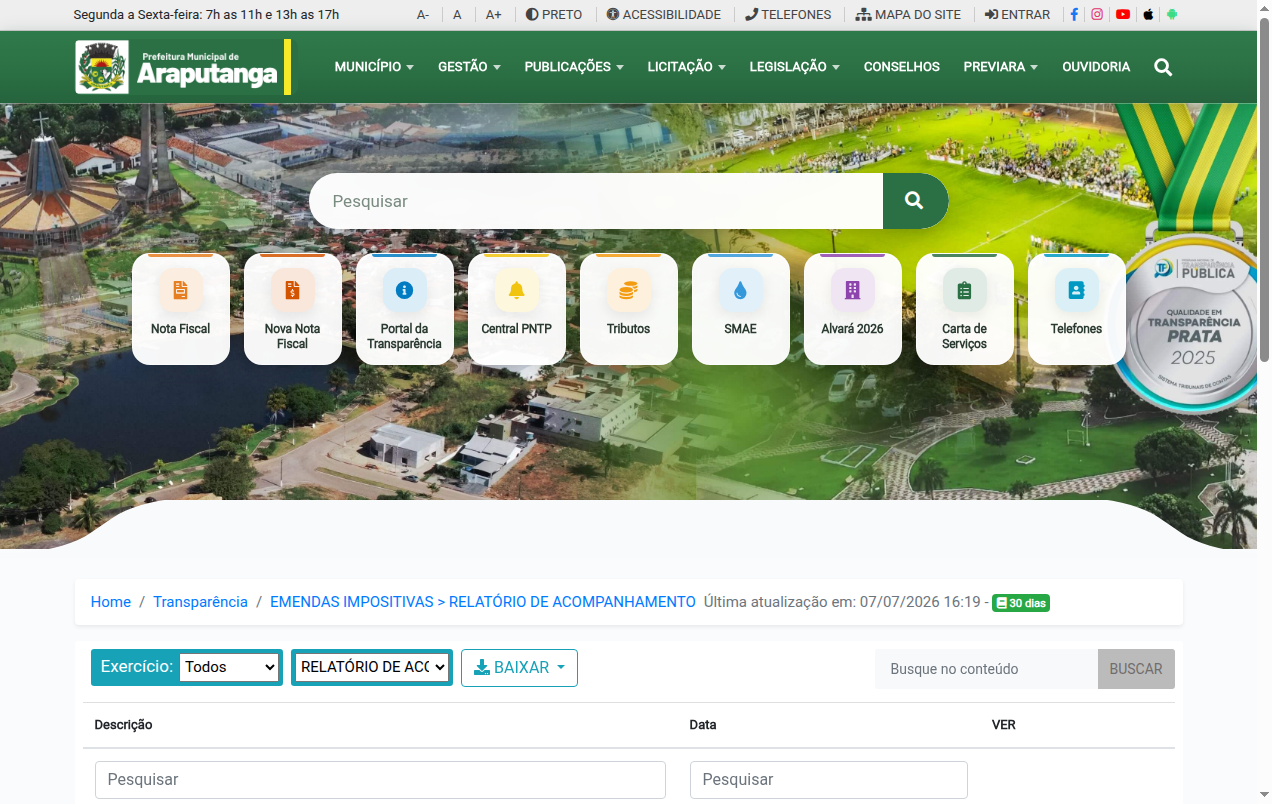Open the Central PNTP bell card
1272x804 pixels.
point(516,309)
